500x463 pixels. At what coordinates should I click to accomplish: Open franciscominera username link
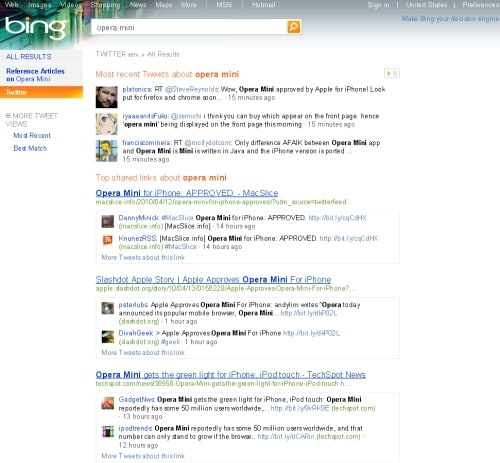[147, 143]
